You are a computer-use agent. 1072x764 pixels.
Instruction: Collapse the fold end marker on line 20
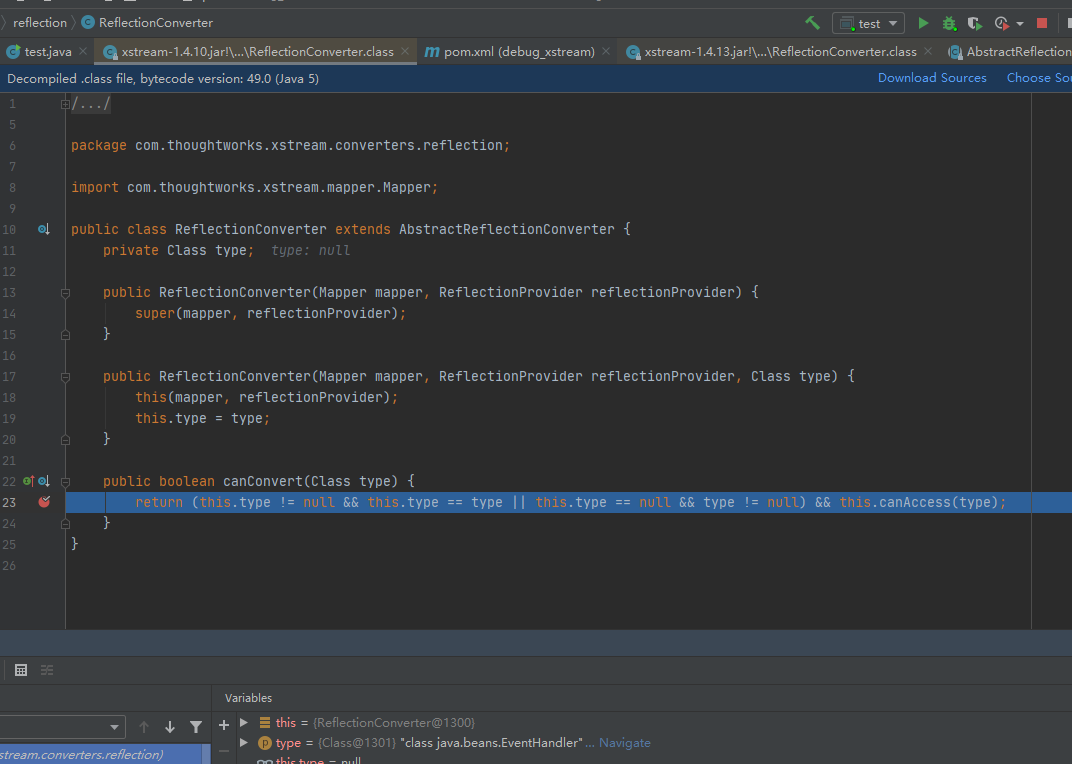click(66, 440)
